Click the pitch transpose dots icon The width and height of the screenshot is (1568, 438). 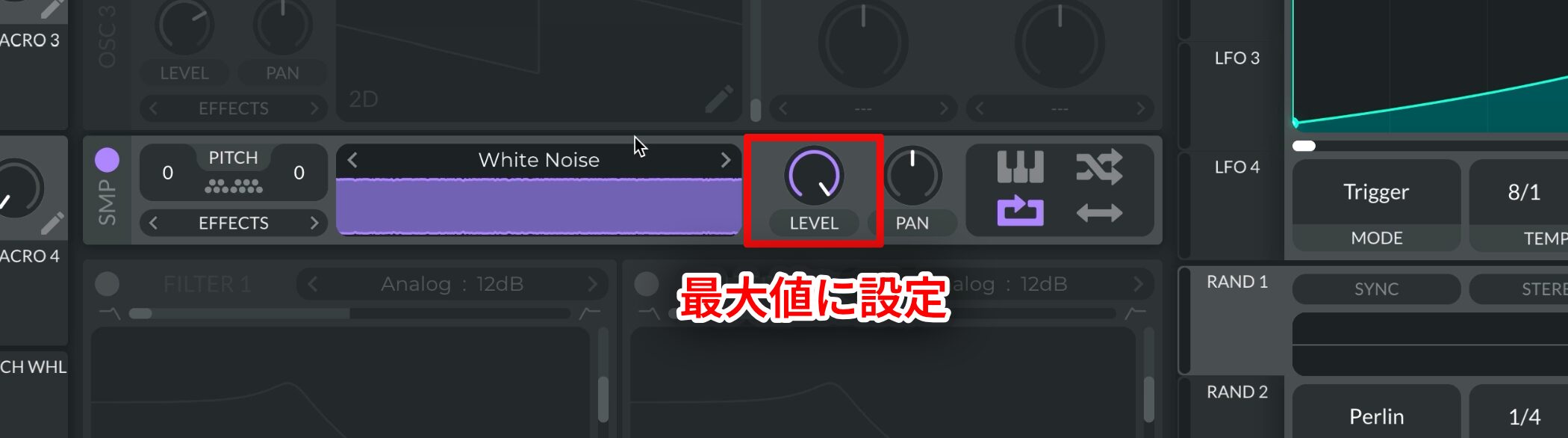click(234, 186)
